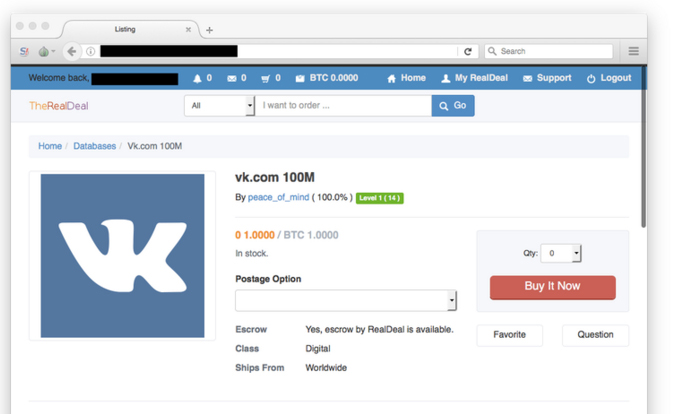
Task: Open My RealDeal account menu
Action: click(x=475, y=78)
